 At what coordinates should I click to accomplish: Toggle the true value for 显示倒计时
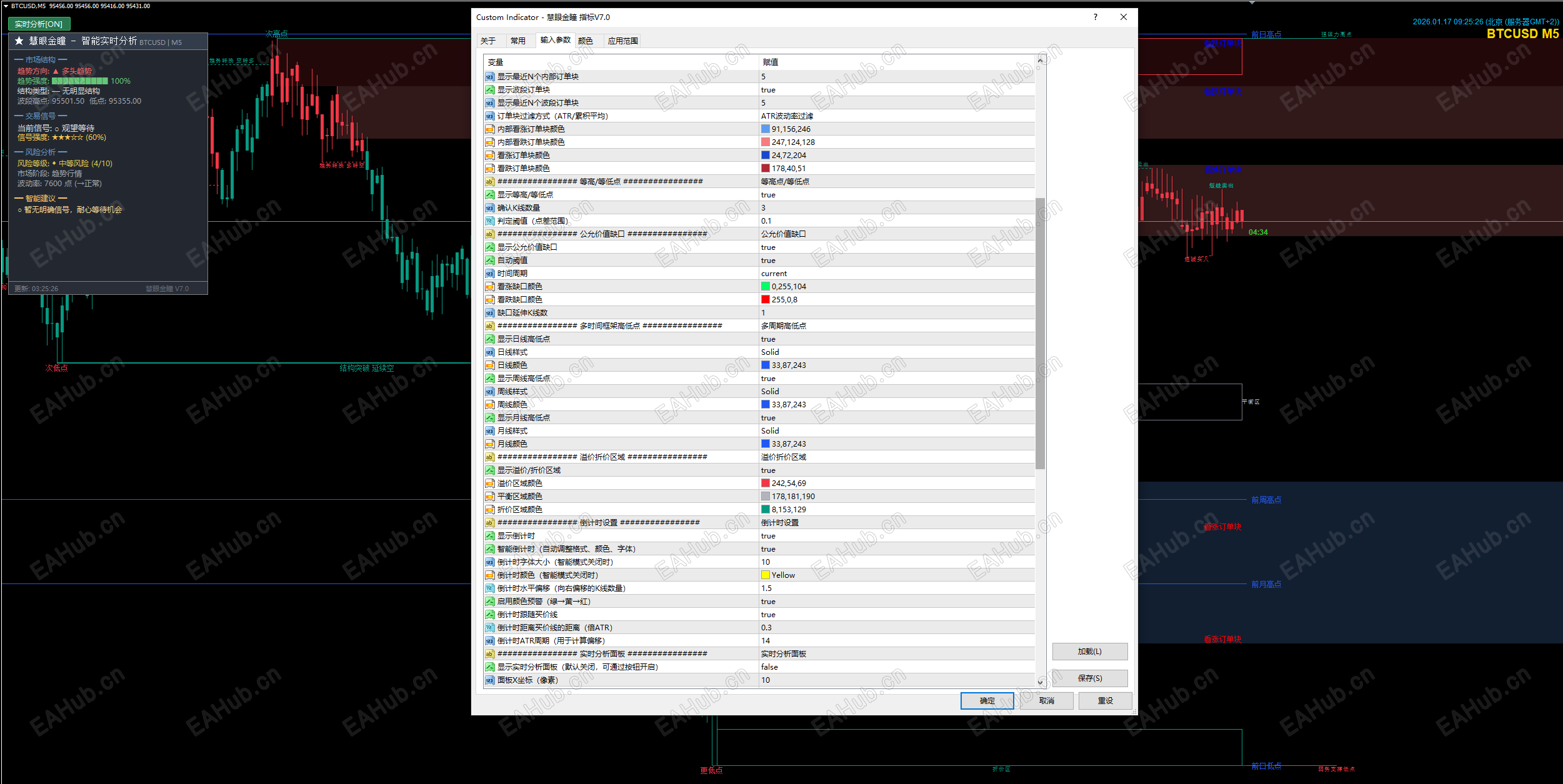point(768,536)
